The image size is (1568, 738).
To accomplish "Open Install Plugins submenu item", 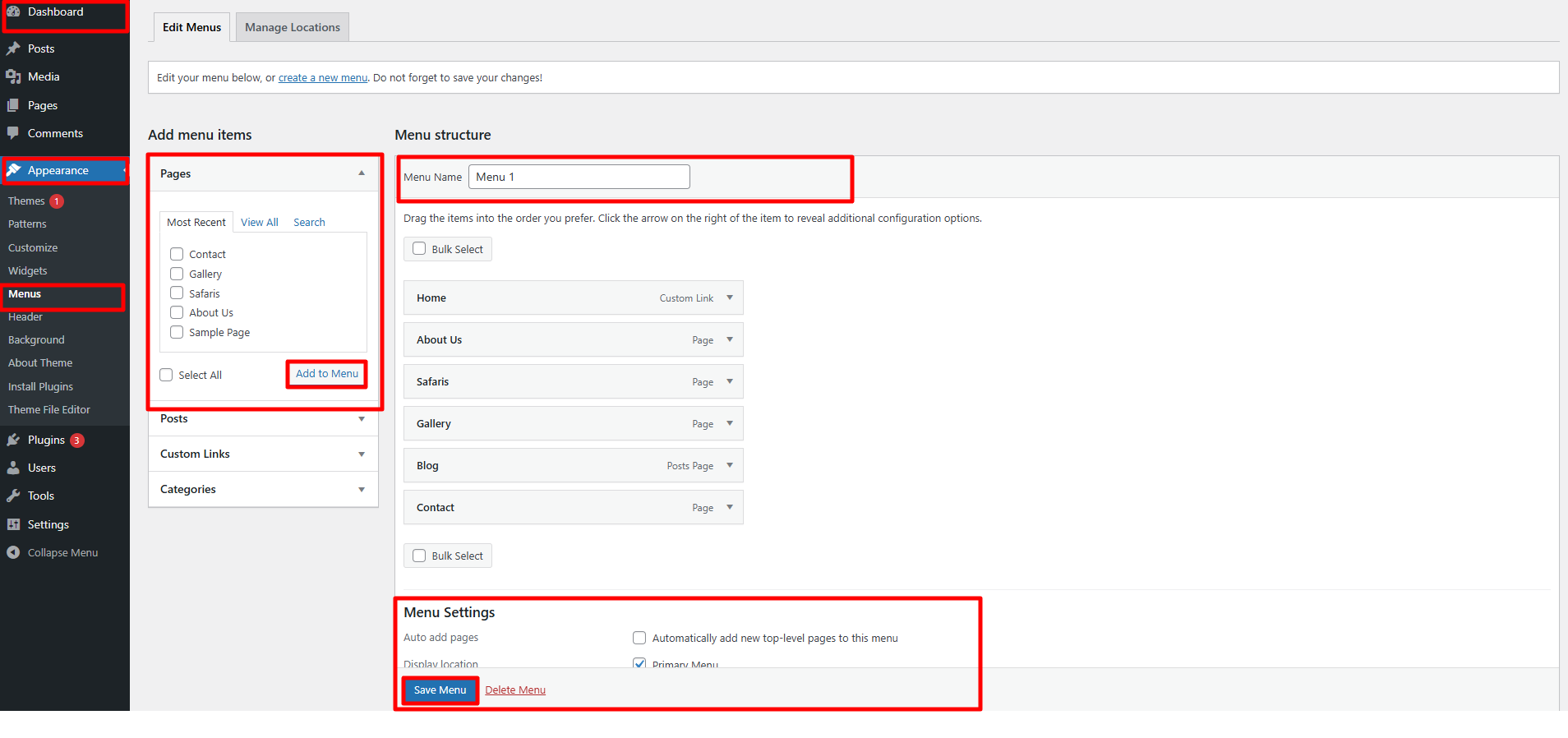I will pyautogui.click(x=40, y=386).
